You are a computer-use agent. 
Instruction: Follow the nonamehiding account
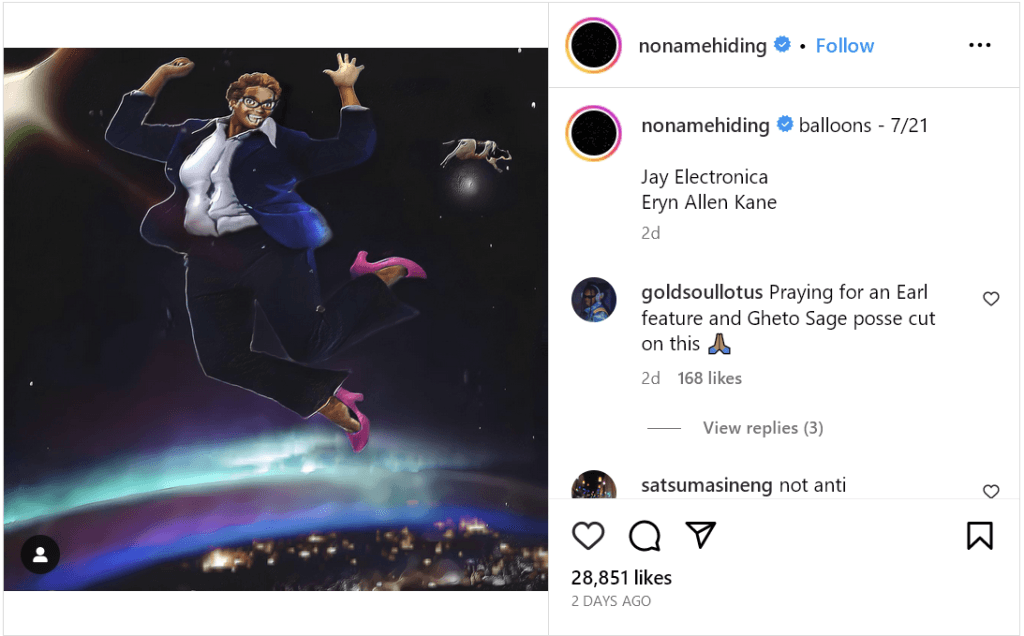844,46
